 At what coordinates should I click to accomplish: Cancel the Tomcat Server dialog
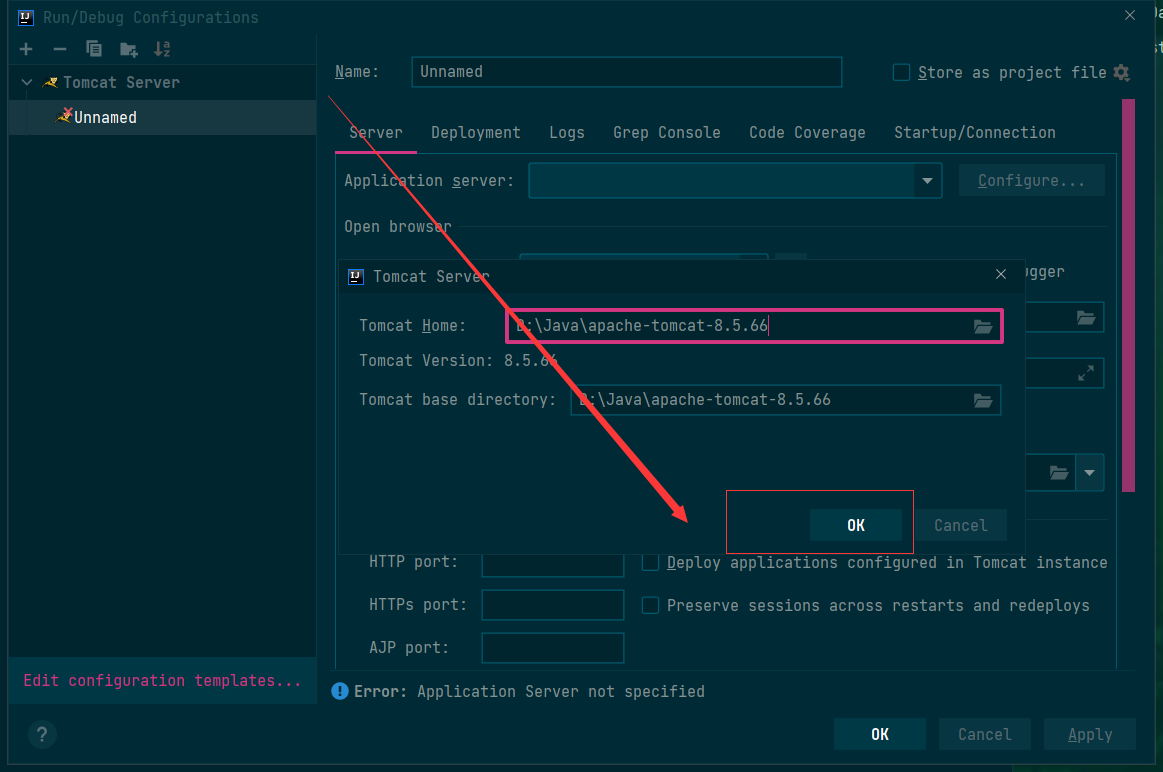[961, 525]
